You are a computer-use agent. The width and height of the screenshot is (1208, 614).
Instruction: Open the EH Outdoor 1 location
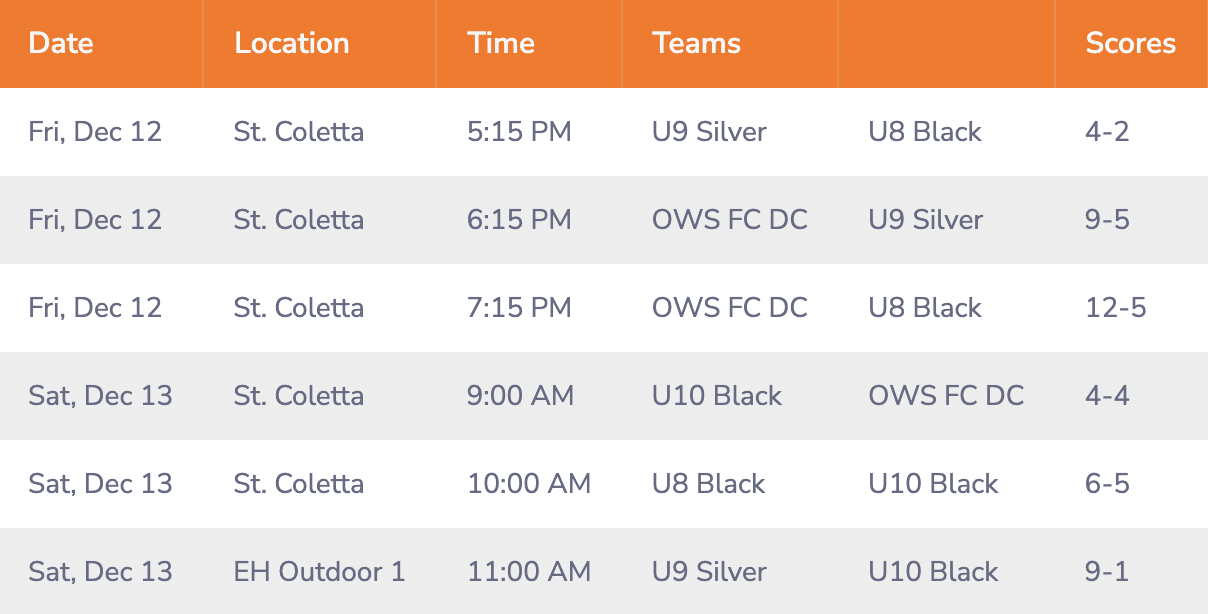click(320, 572)
